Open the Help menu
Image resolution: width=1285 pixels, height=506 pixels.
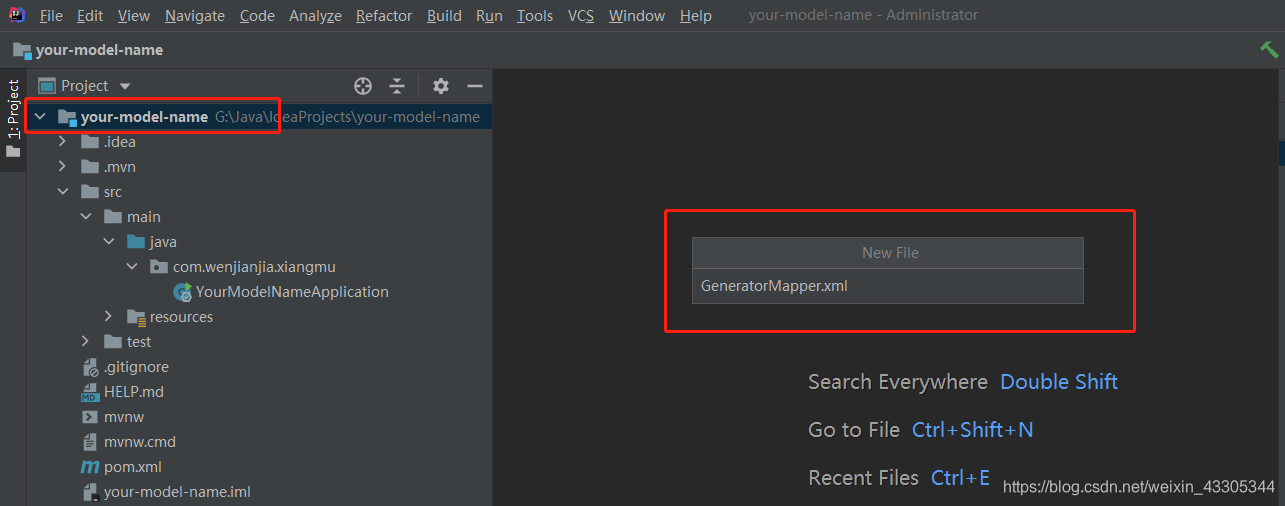(x=696, y=15)
